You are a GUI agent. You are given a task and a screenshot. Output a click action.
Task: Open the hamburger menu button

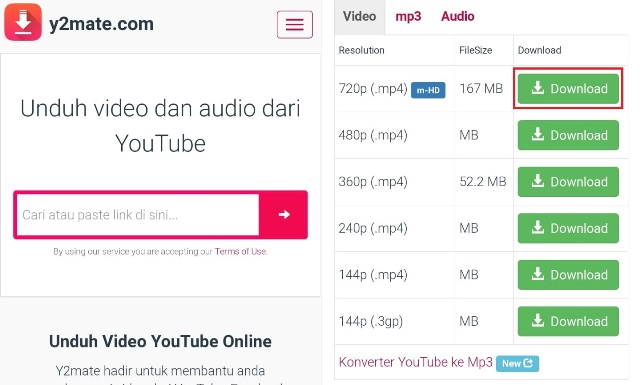295,24
